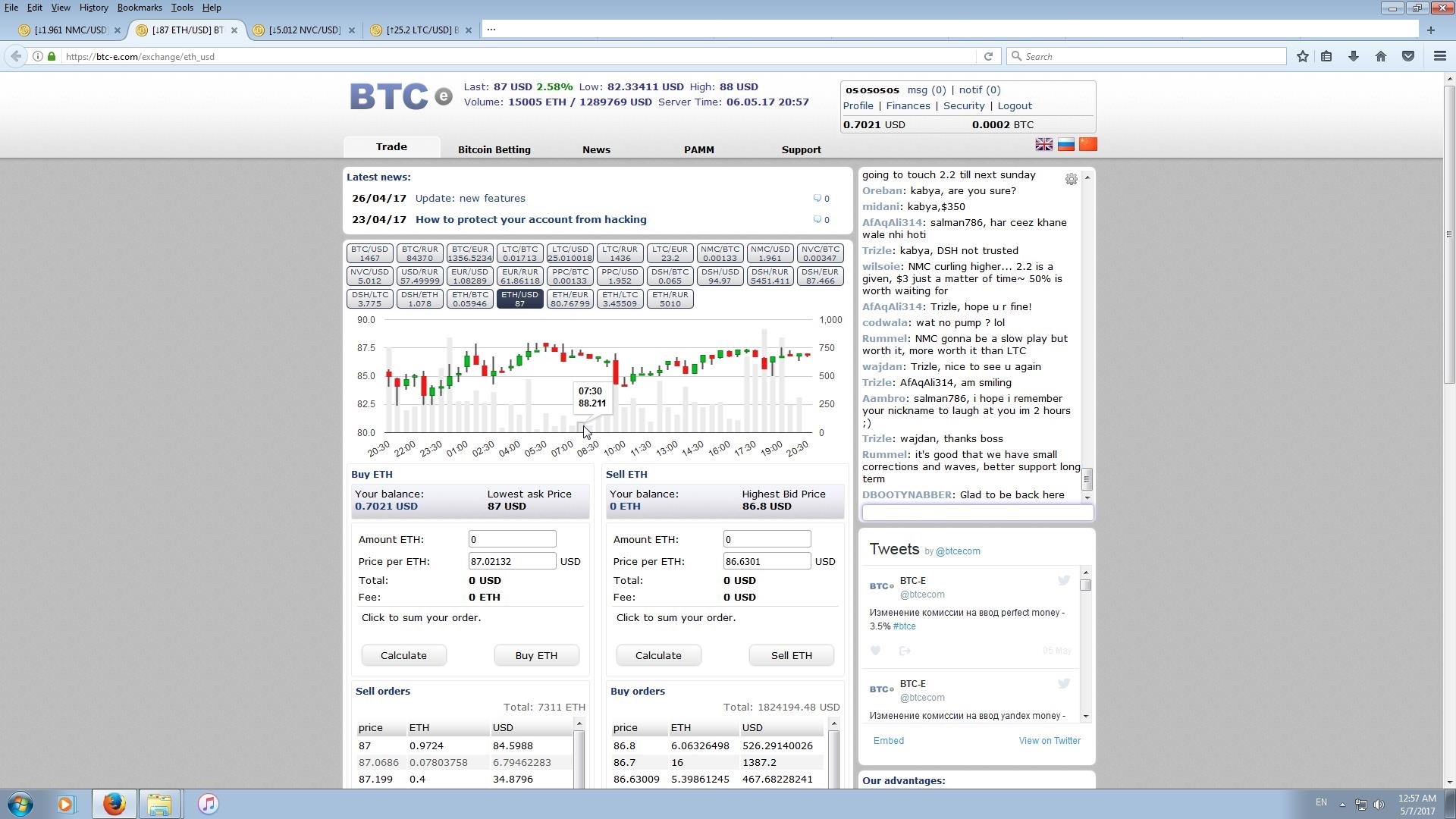Select the BTC/USD currency pair

(369, 254)
